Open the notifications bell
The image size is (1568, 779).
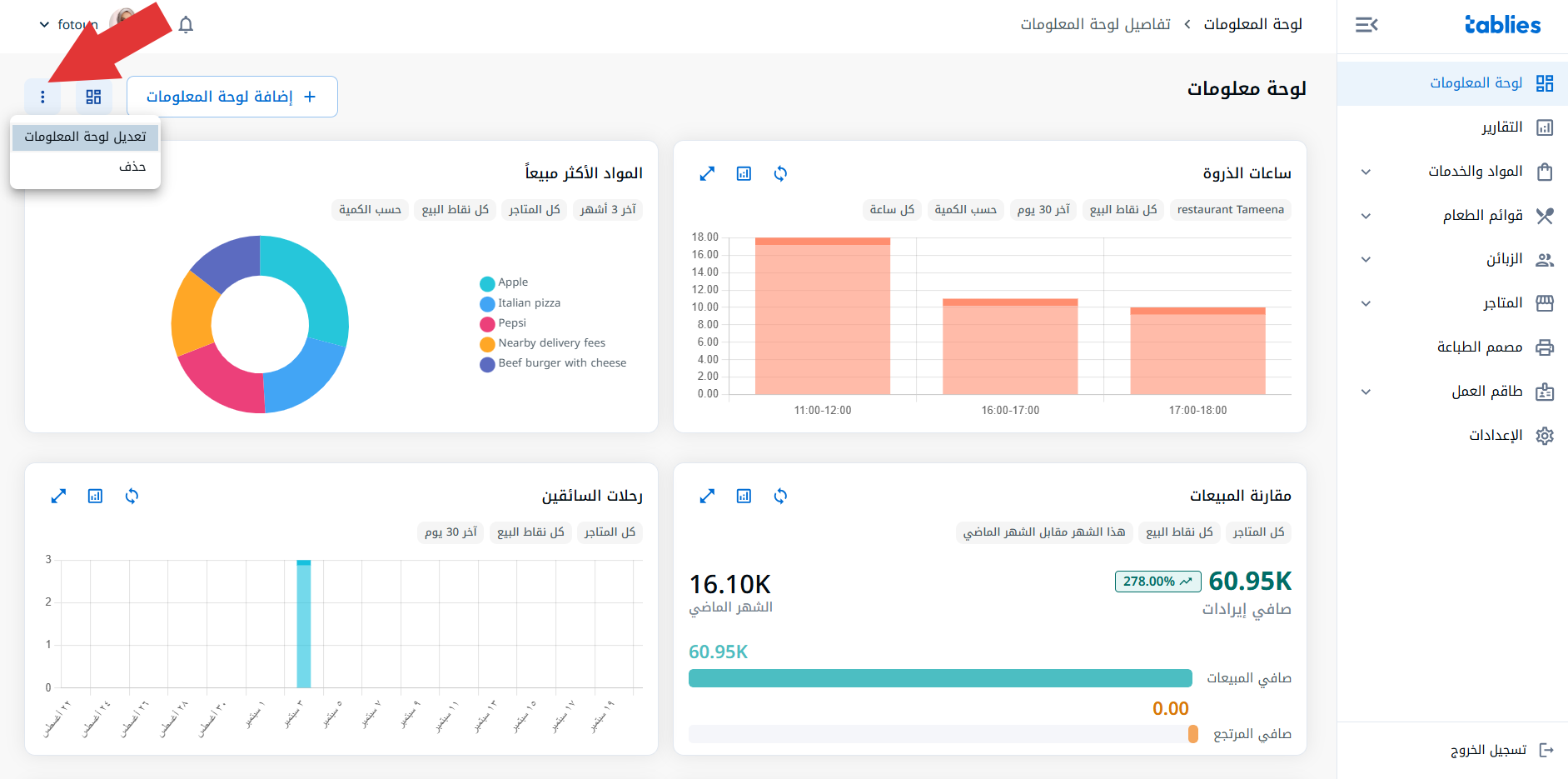click(x=186, y=25)
